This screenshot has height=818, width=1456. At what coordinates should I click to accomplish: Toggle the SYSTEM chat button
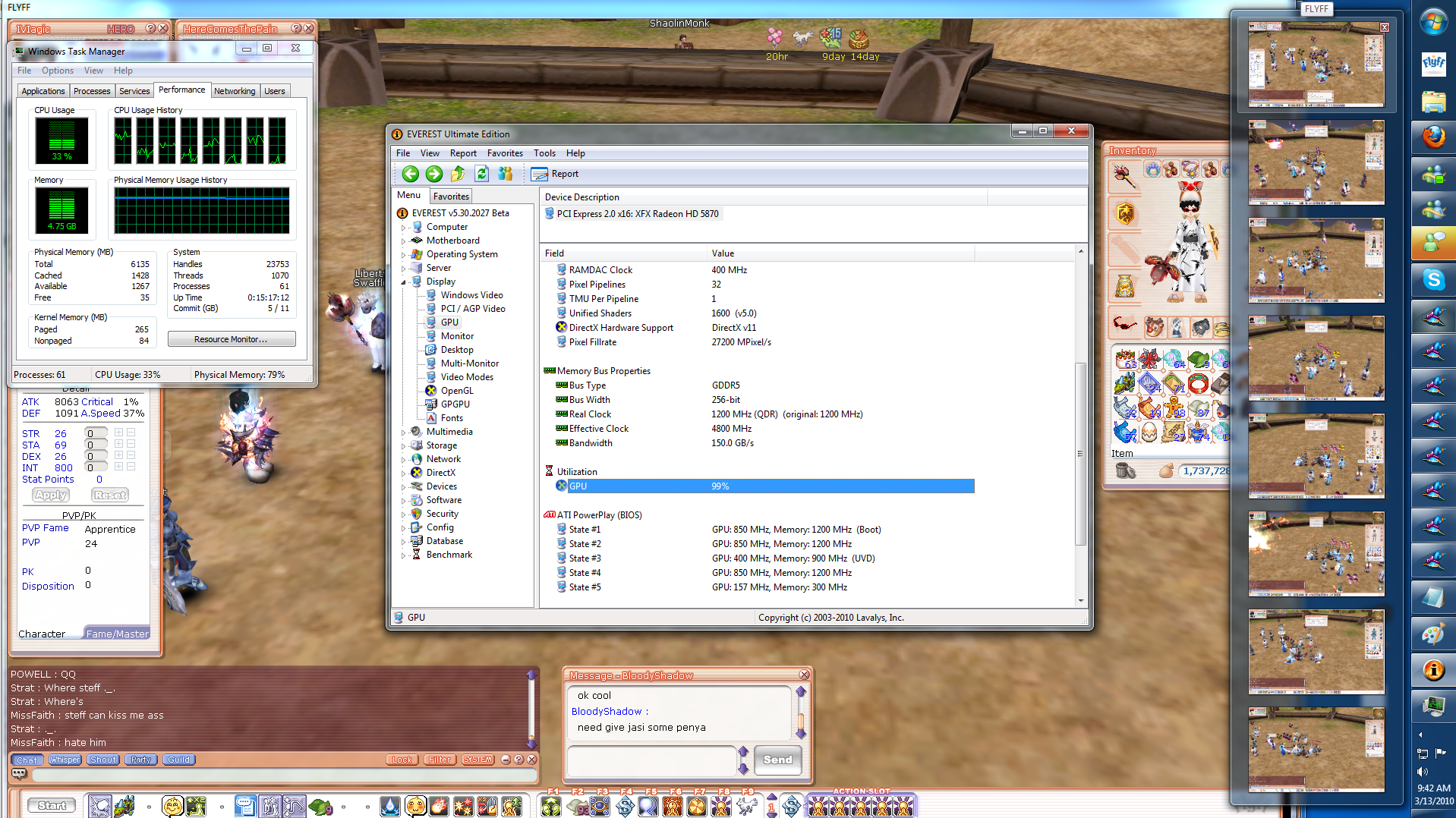point(477,760)
